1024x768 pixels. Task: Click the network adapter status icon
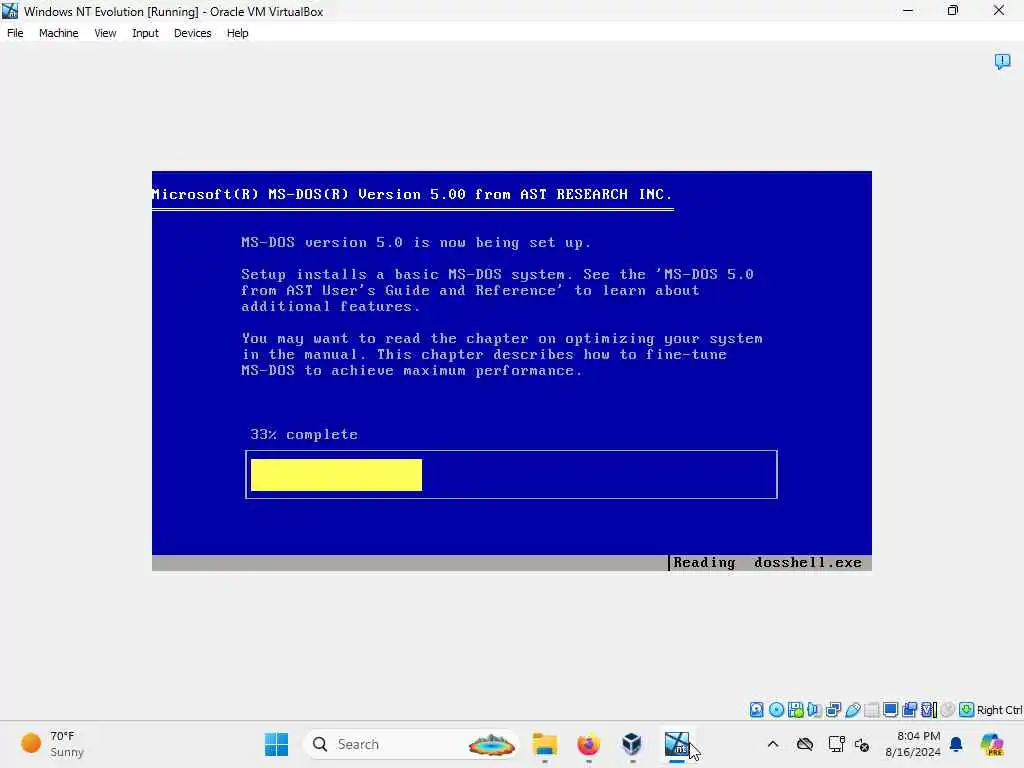833,710
